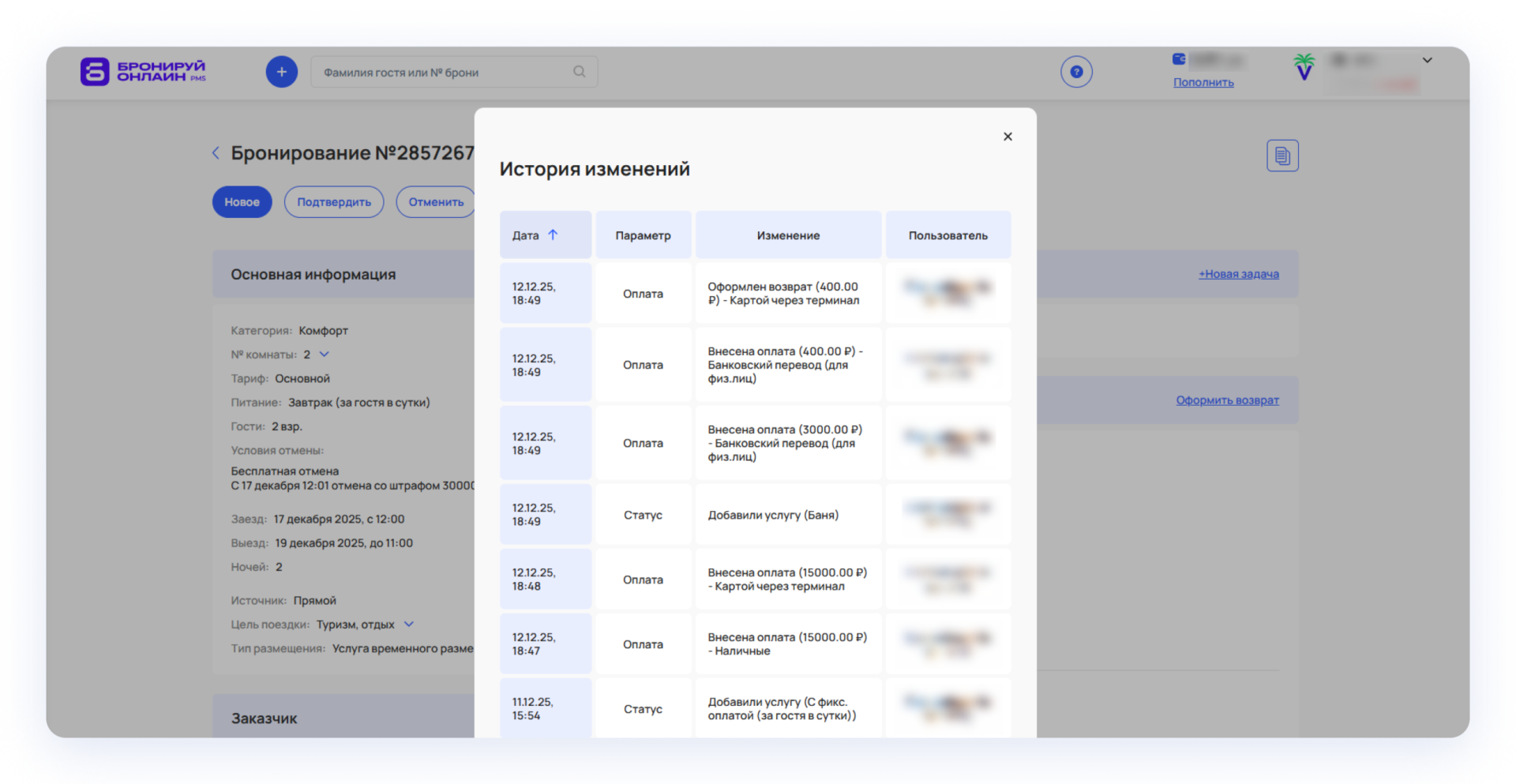Click the blue plus add booking button
Image resolution: width=1516 pixels, height=784 pixels.
(x=281, y=72)
